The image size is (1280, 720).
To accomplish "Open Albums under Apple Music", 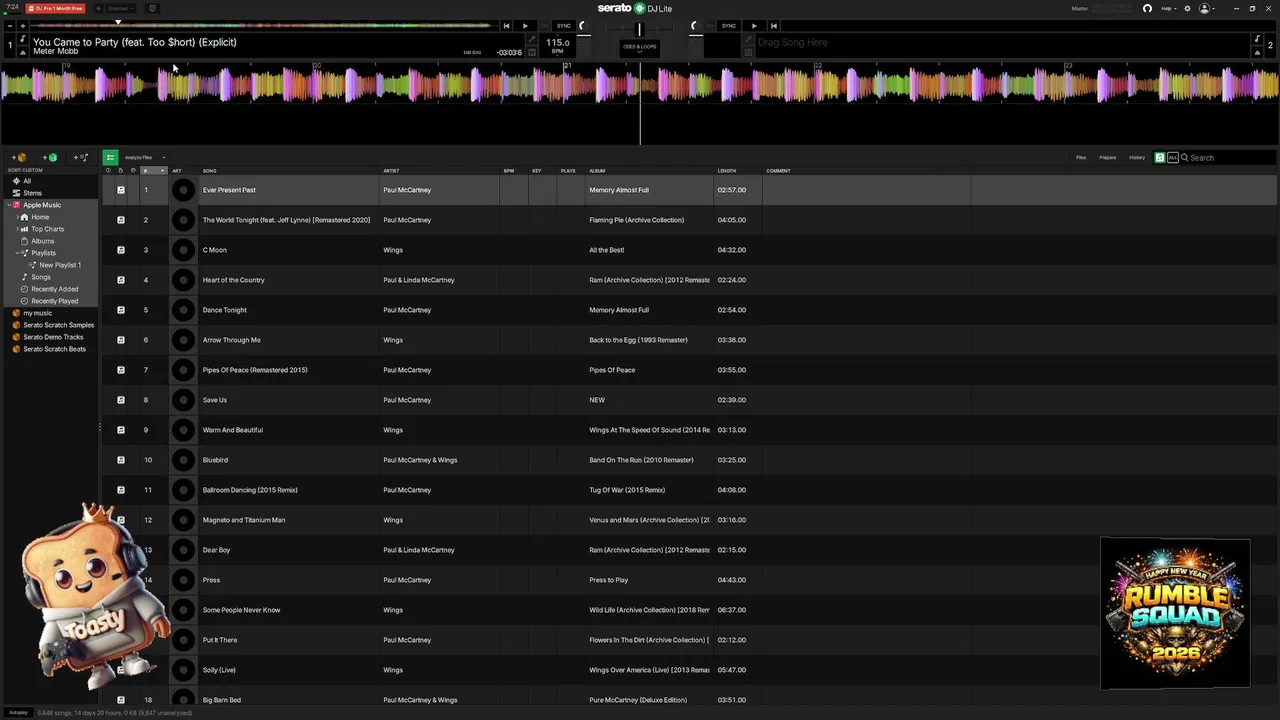I will pos(43,241).
